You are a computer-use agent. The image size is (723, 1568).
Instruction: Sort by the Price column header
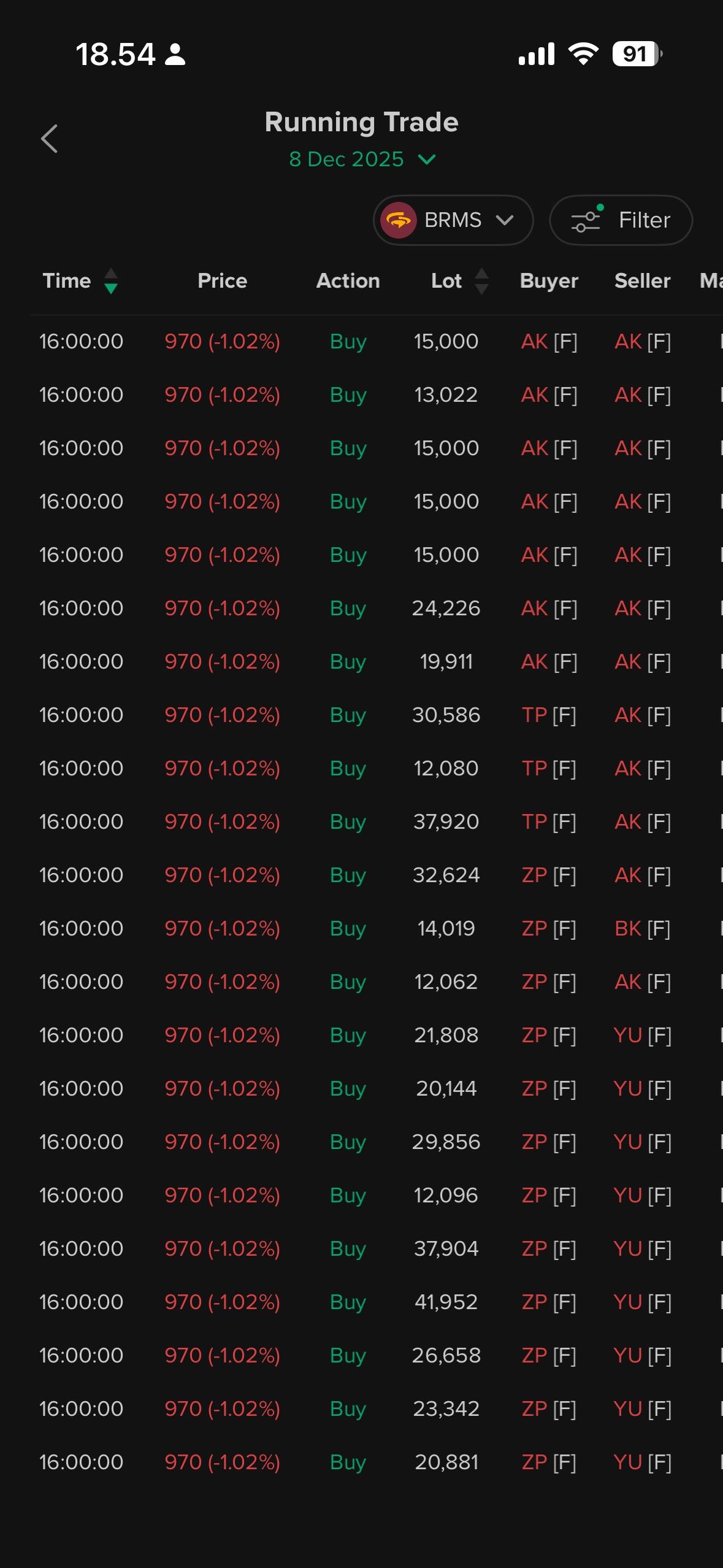pos(222,281)
